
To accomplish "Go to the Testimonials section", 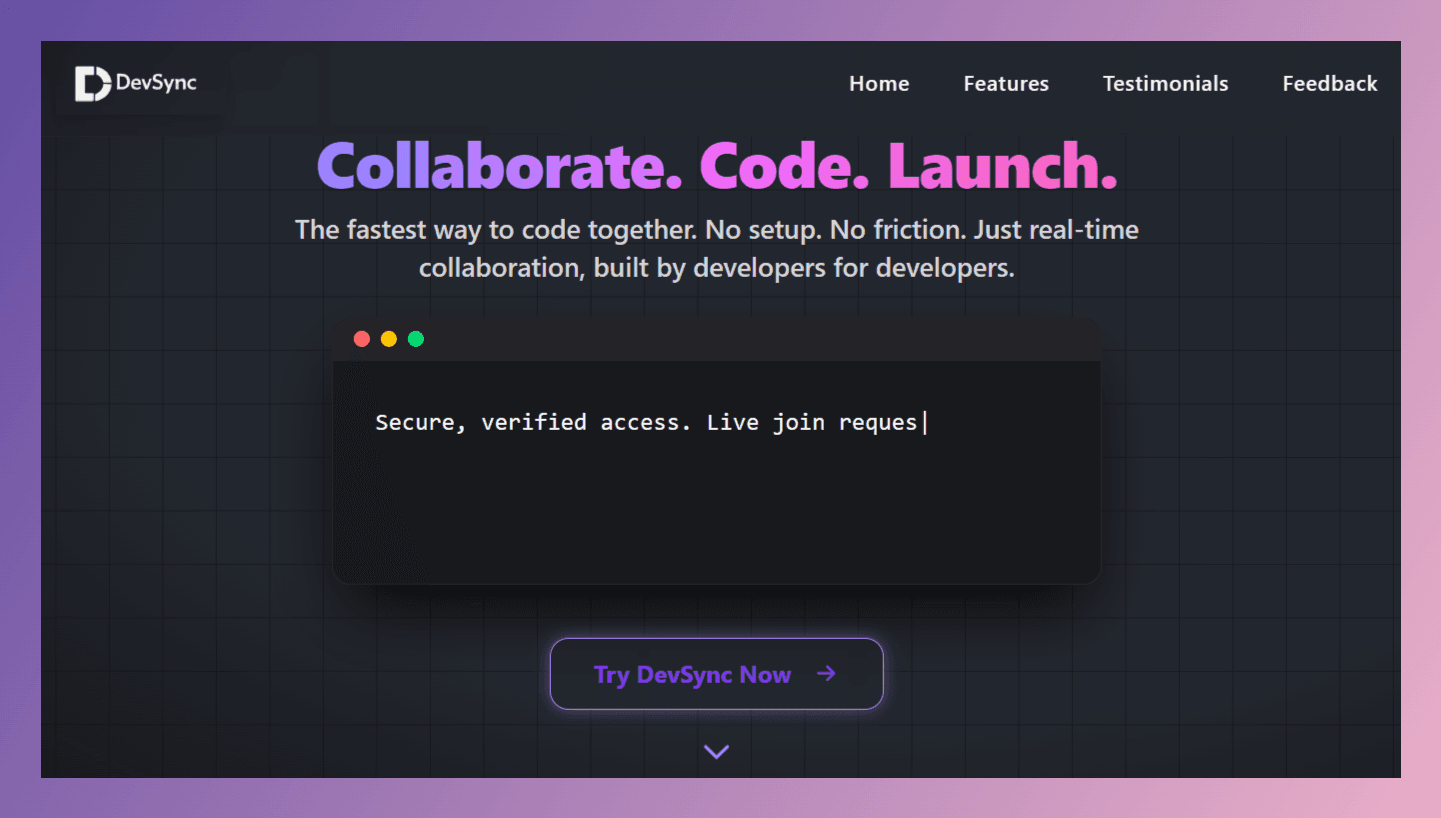I will click(1165, 84).
